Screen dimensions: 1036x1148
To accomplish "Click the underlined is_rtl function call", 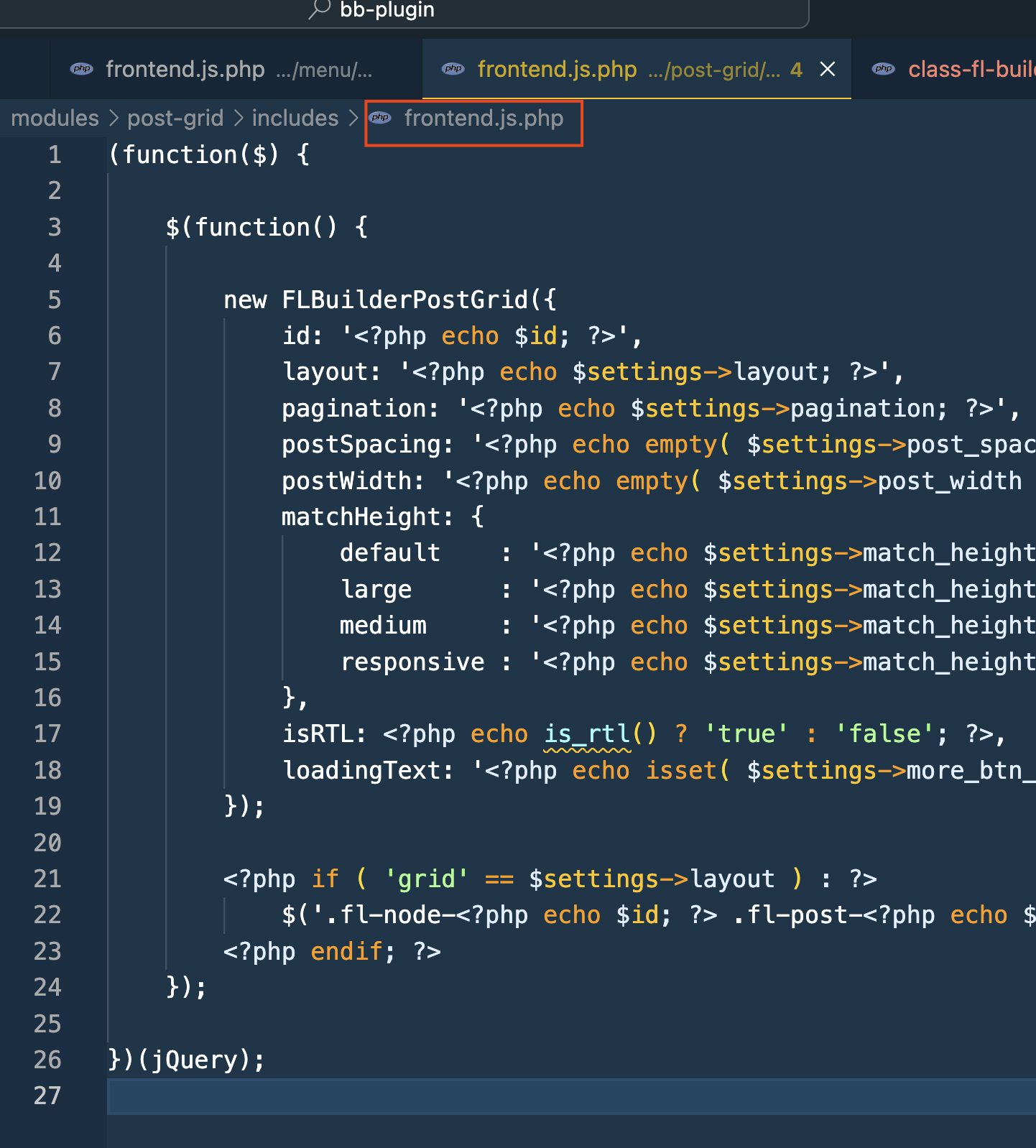I will (x=587, y=733).
